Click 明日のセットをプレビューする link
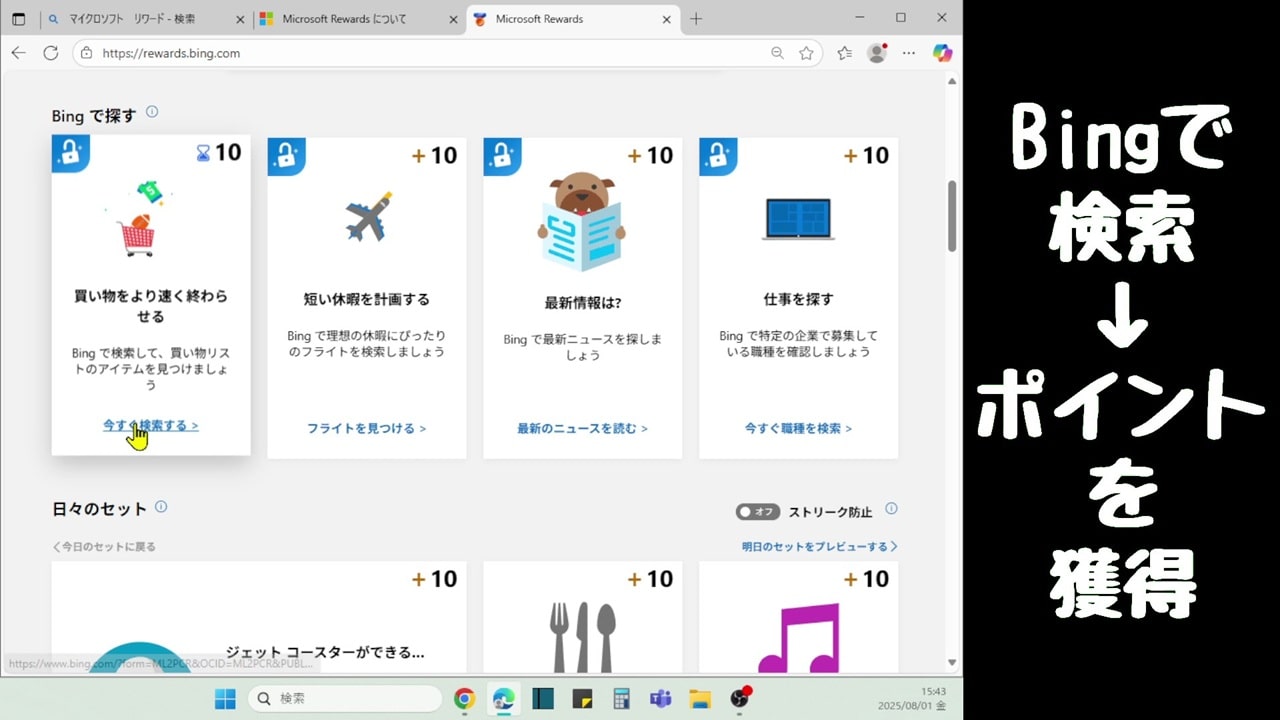 pos(819,547)
